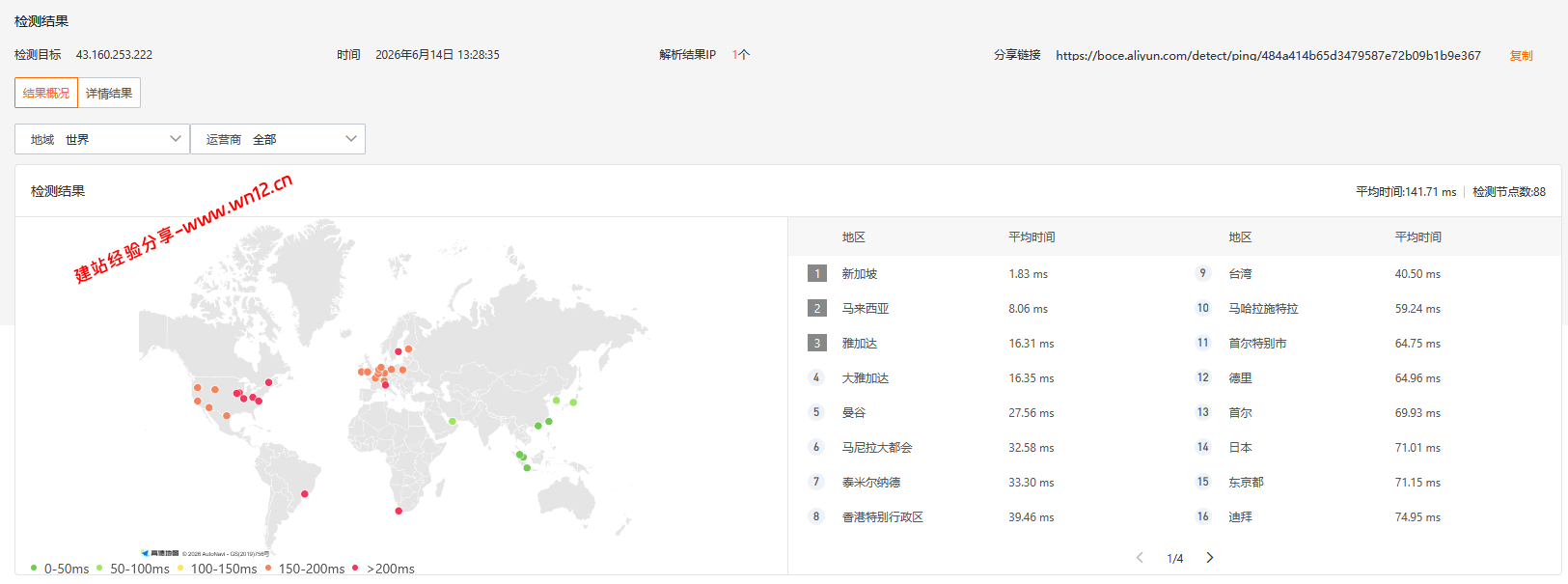Expand the 地域 世界 dropdown

(x=102, y=139)
